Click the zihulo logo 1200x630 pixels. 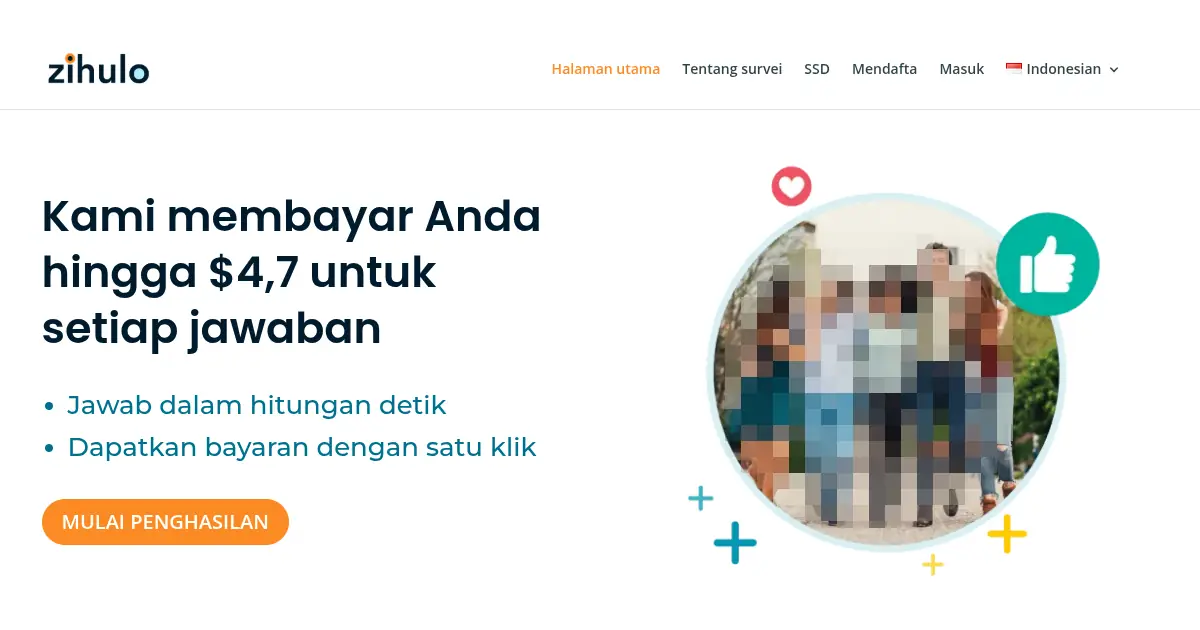(x=98, y=68)
